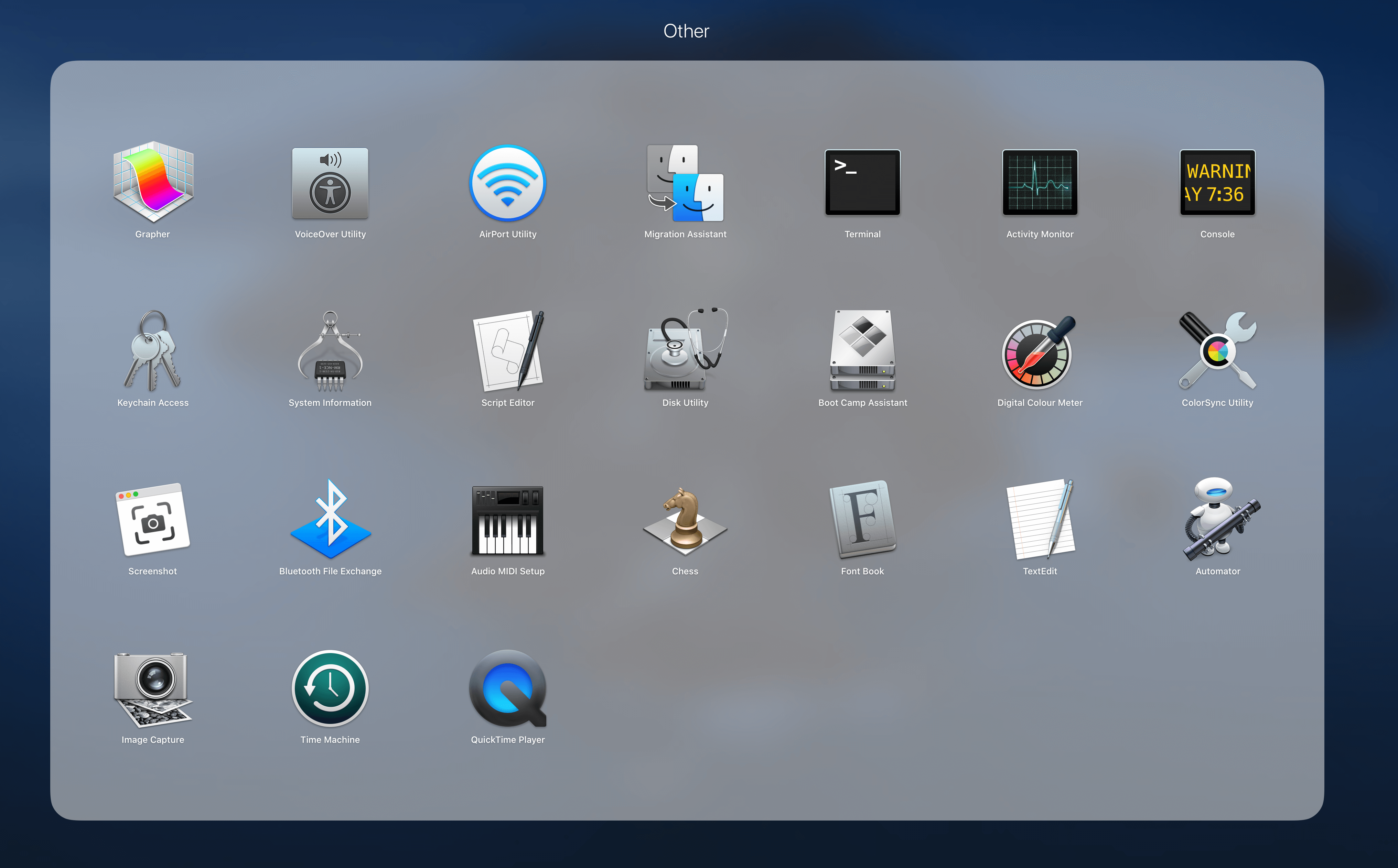Viewport: 1398px width, 868px height.
Task: Launch VoiceOver Utility
Action: [x=330, y=183]
